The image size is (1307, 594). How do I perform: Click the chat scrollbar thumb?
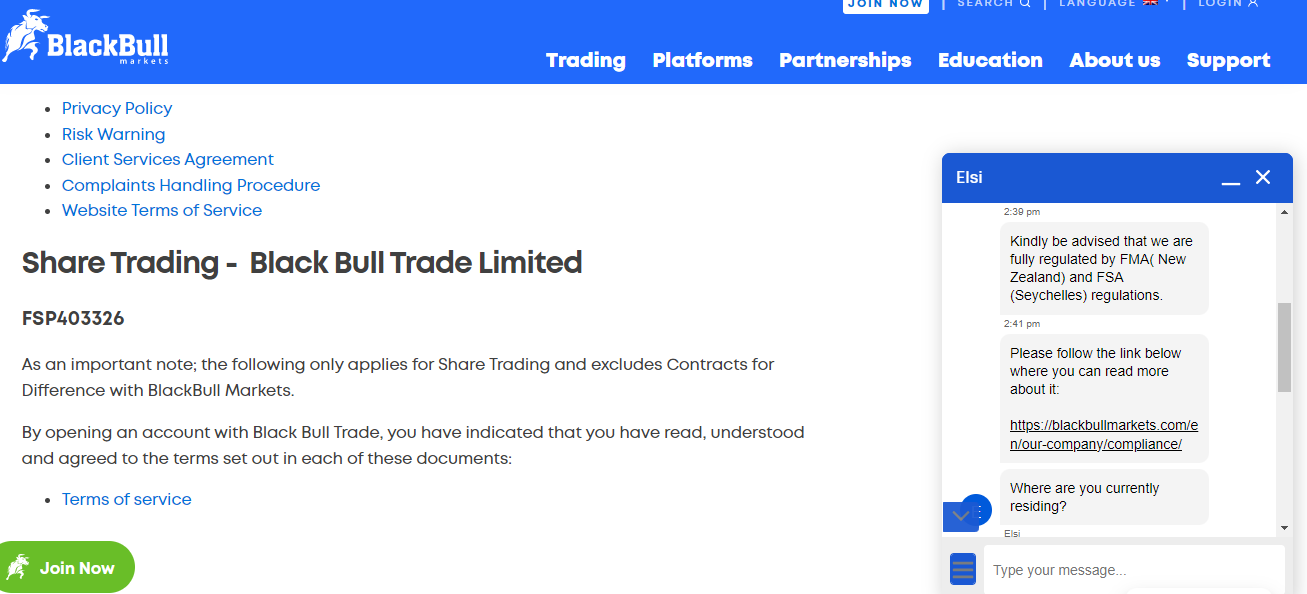[x=1285, y=347]
